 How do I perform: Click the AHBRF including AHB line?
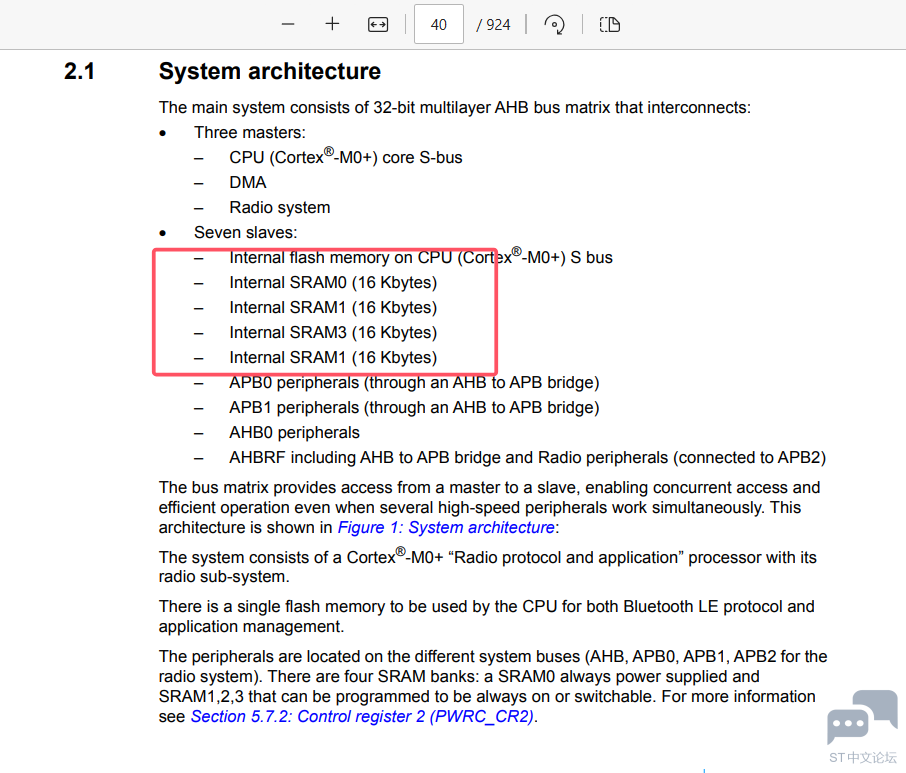pyautogui.click(x=528, y=458)
